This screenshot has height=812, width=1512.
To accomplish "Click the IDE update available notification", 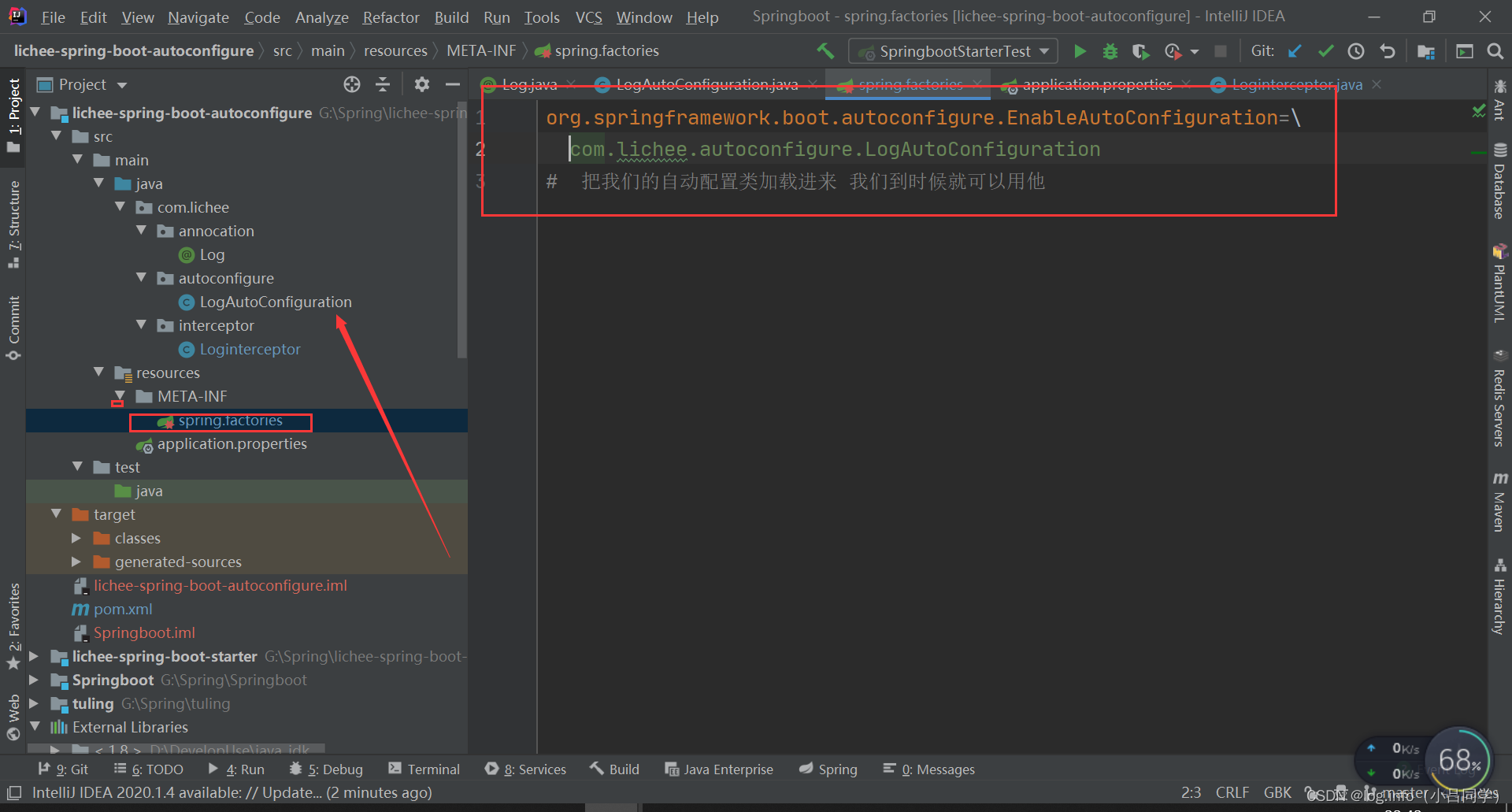I will pos(232,792).
